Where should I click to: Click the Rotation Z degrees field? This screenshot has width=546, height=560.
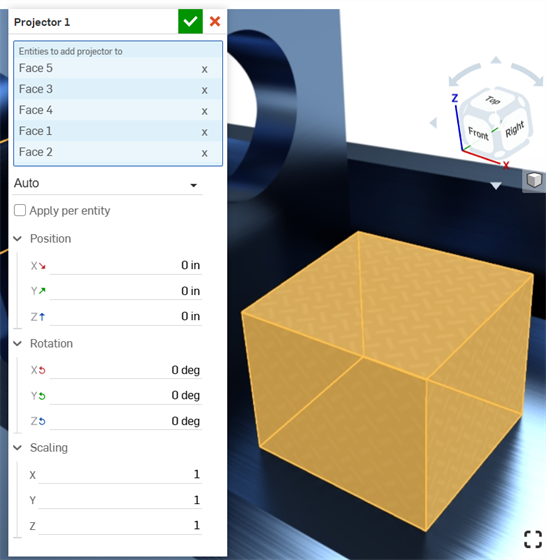coord(126,421)
